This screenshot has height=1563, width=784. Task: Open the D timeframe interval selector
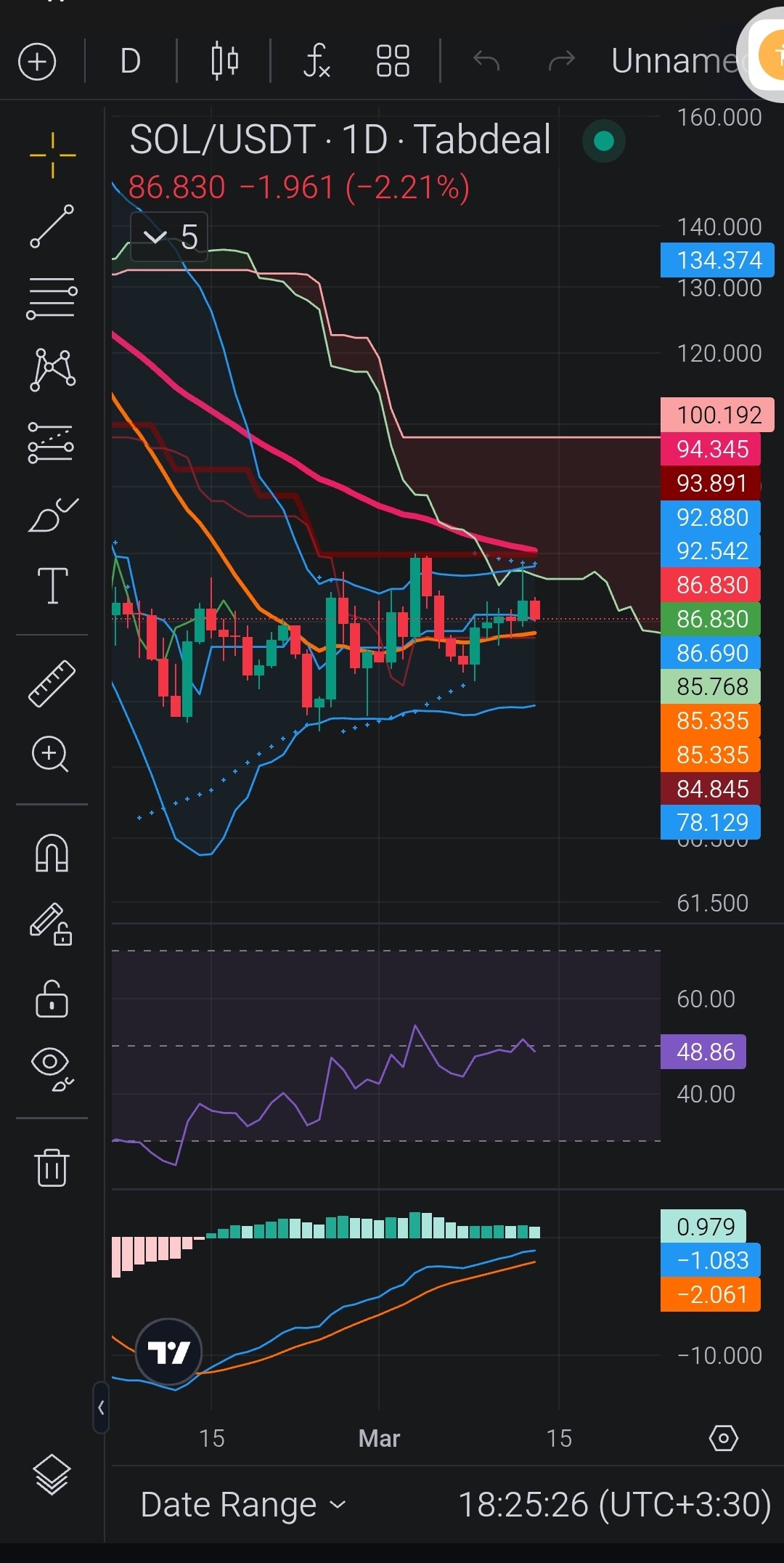131,61
